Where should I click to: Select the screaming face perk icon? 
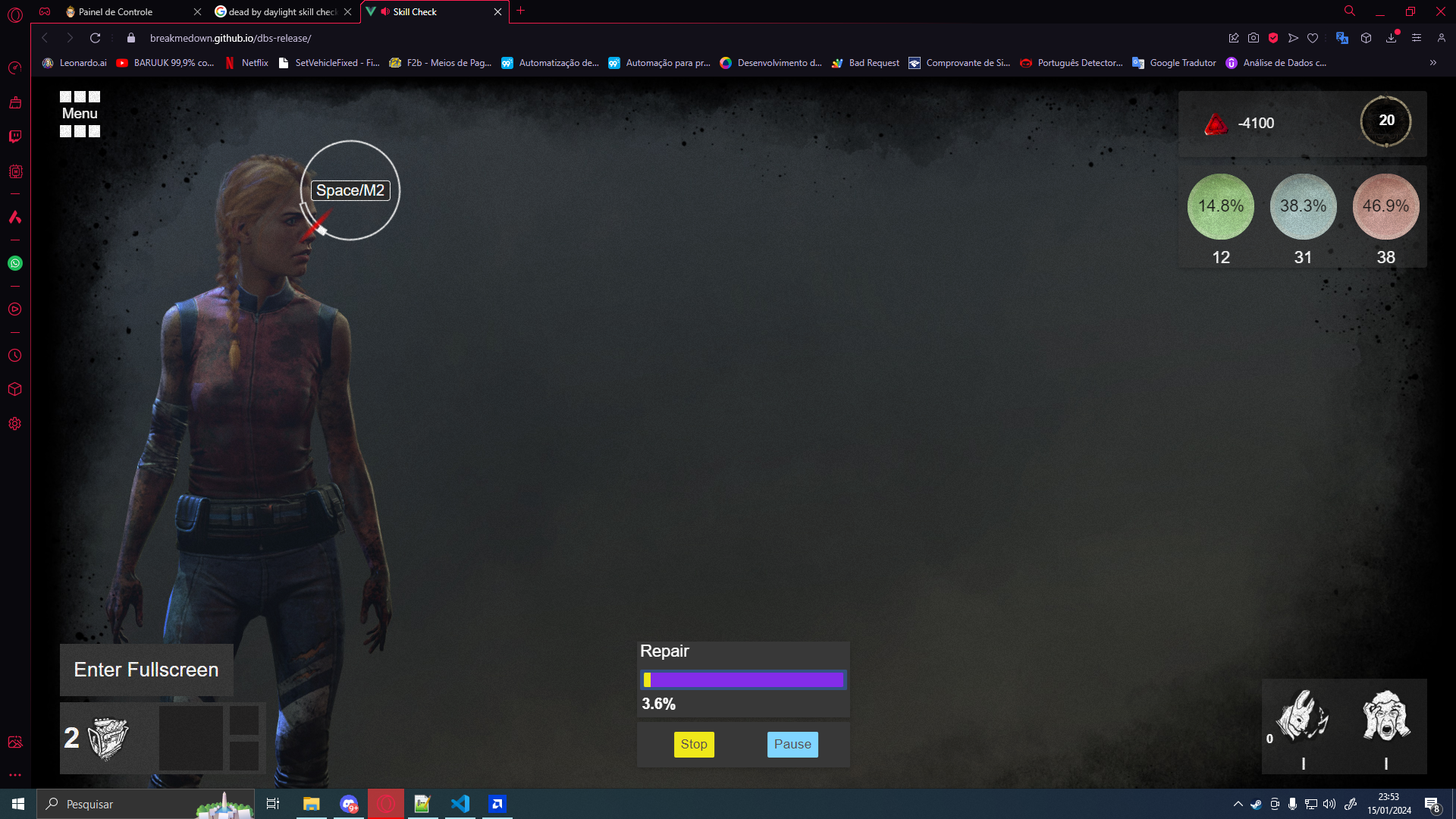[x=1385, y=716]
